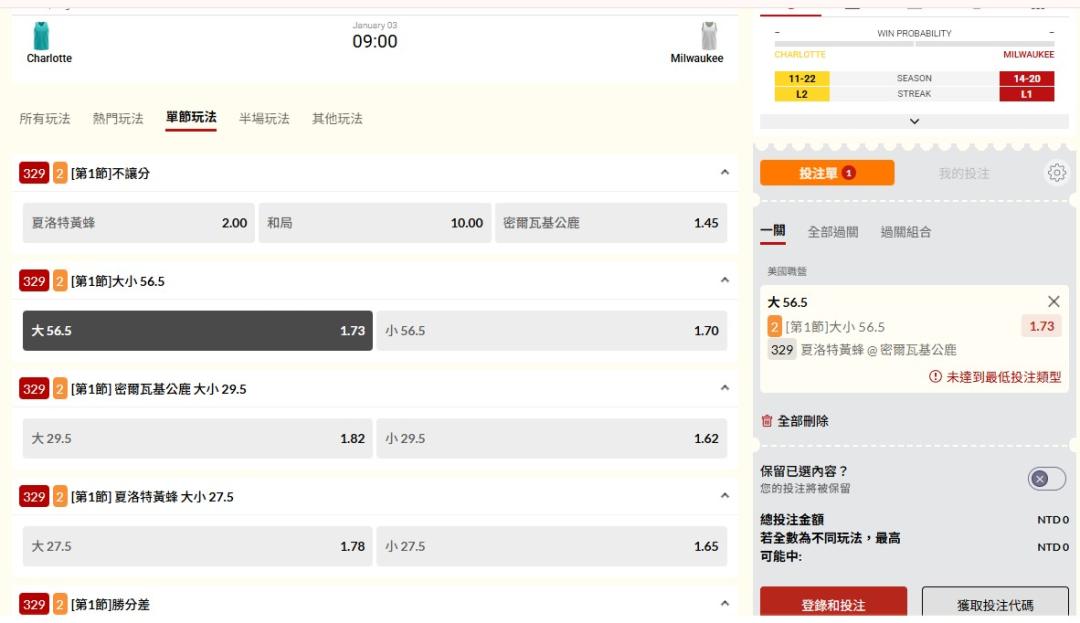Viewport: 1080px width, 623px height.
Task: Click the Charlotte team jersey icon
Action: 41,37
